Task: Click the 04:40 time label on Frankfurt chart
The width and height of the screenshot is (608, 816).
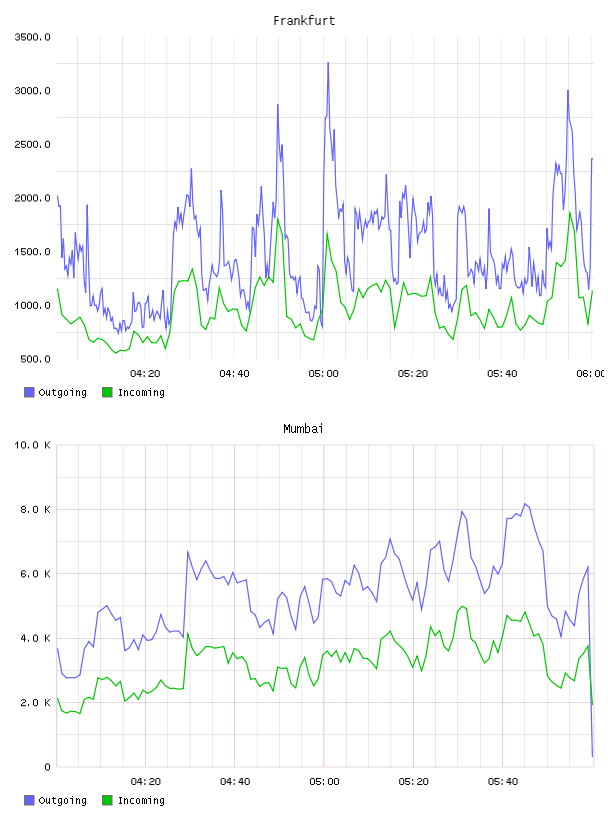Action: [234, 374]
